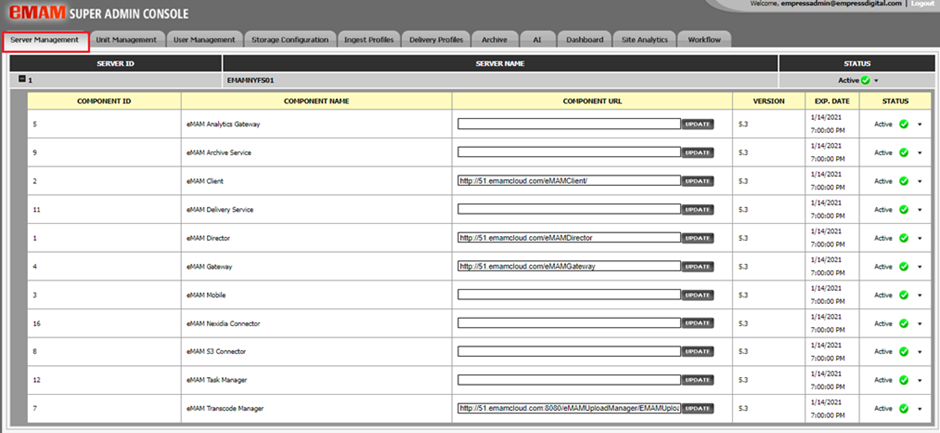Click the green status check for eMAM Task Manager
The width and height of the screenshot is (940, 433).
coord(903,380)
